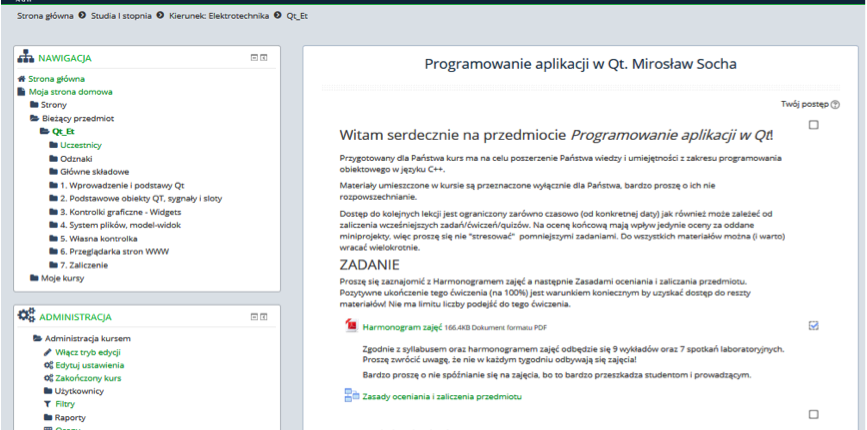Click folder icon beside 5. Własna kontrolka
Image resolution: width=867 pixels, height=430 pixels.
53,239
